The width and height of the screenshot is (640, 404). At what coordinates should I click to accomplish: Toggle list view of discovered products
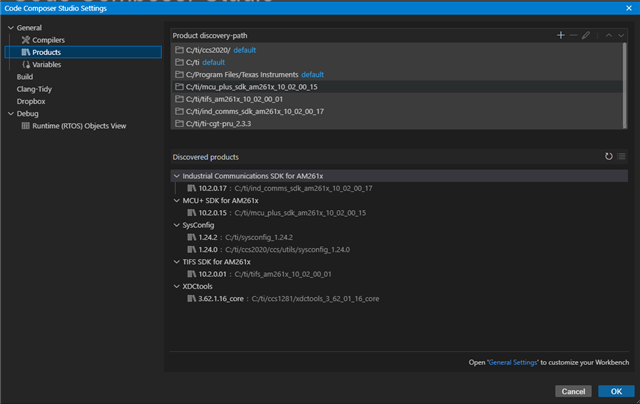[x=621, y=156]
